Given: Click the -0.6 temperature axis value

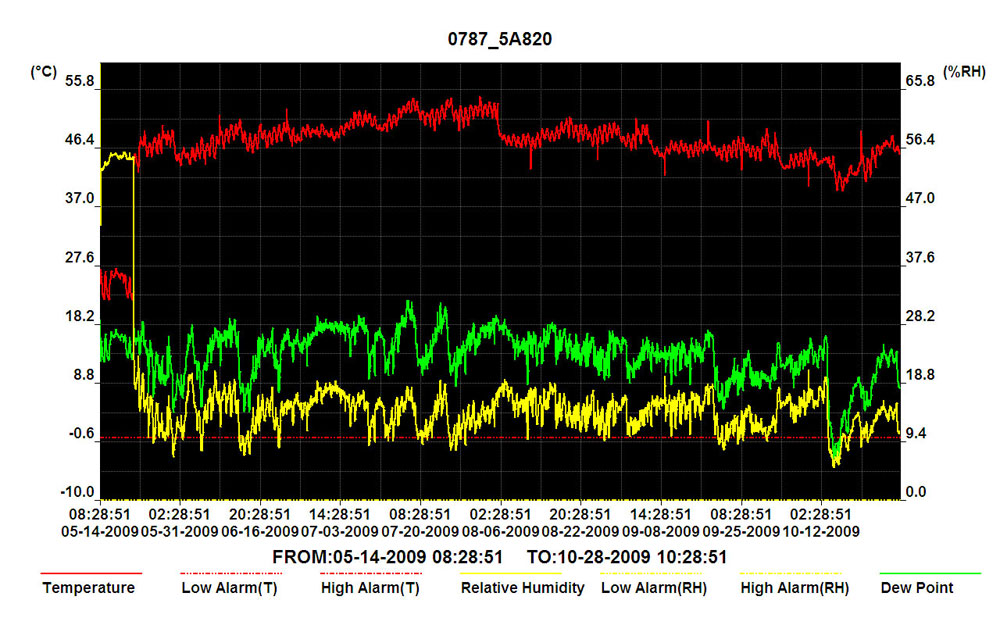Looking at the screenshot, I should (81, 434).
